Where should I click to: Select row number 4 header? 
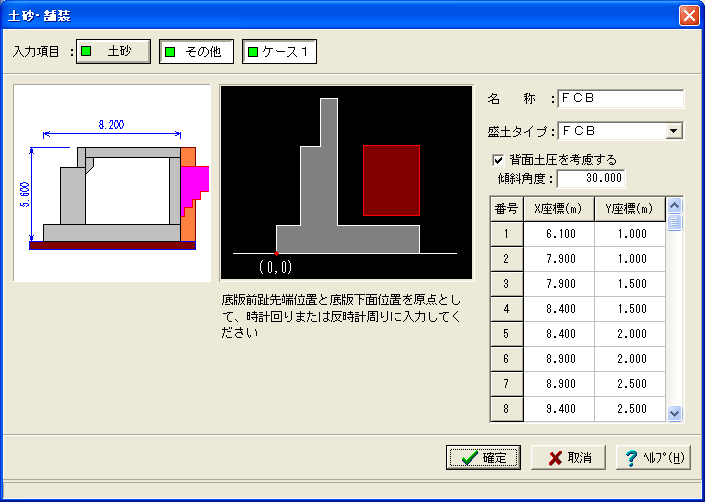507,309
